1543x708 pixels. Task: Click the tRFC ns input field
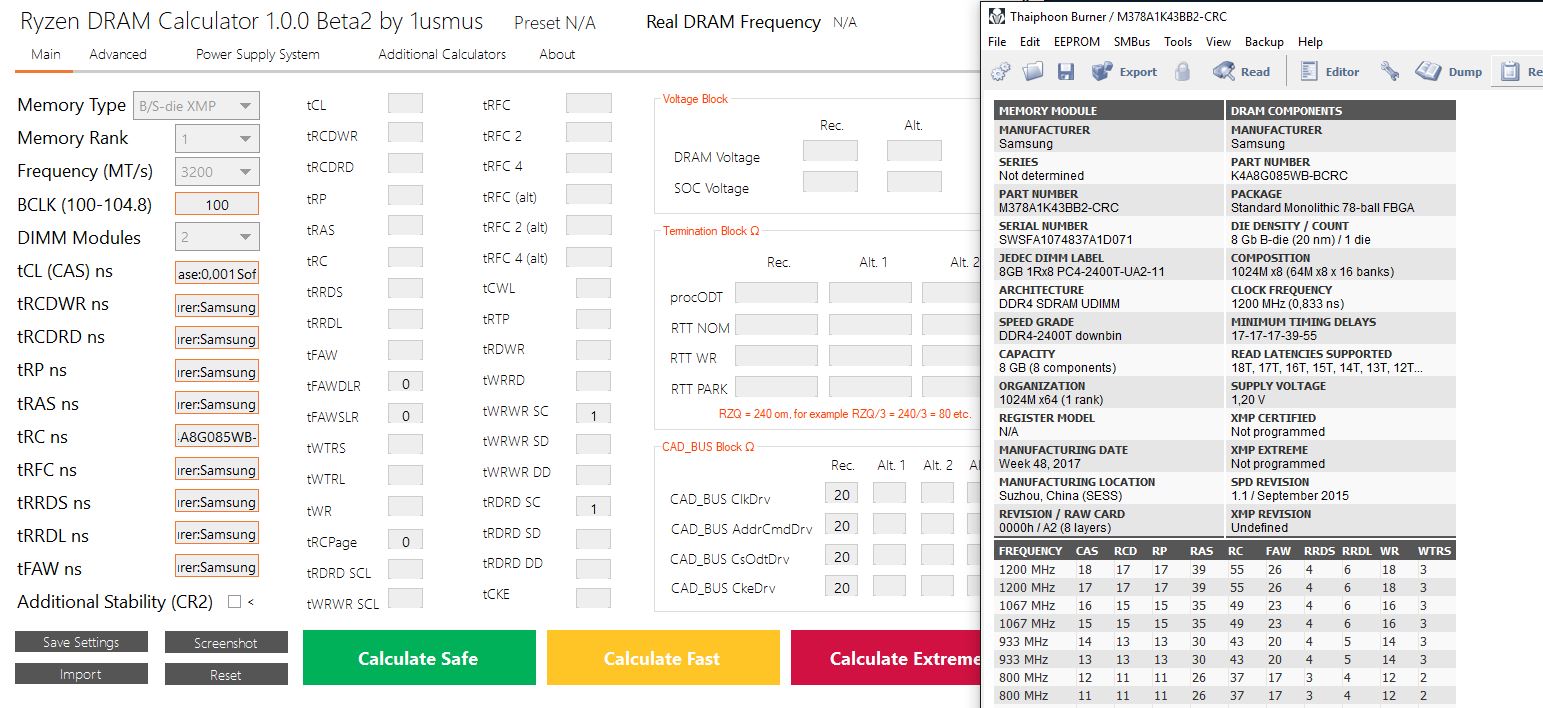coord(217,470)
